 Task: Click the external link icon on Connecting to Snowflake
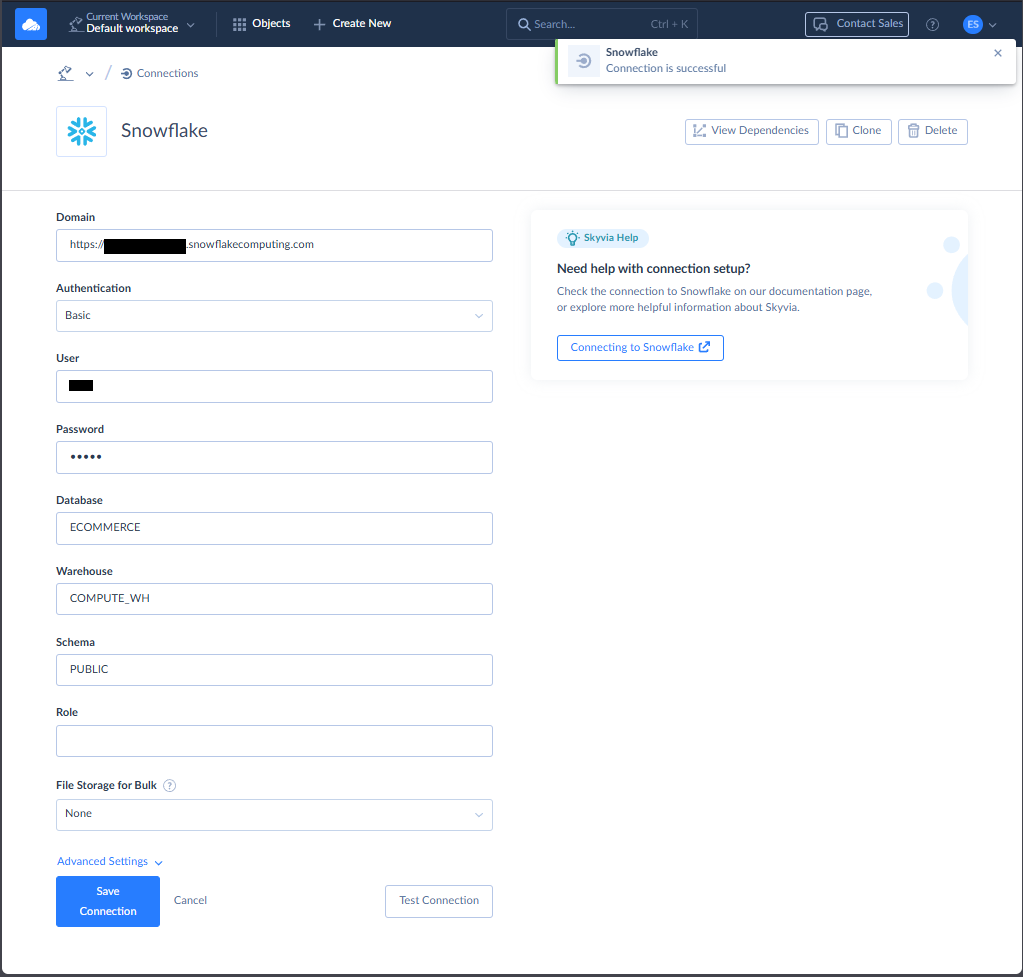(705, 347)
